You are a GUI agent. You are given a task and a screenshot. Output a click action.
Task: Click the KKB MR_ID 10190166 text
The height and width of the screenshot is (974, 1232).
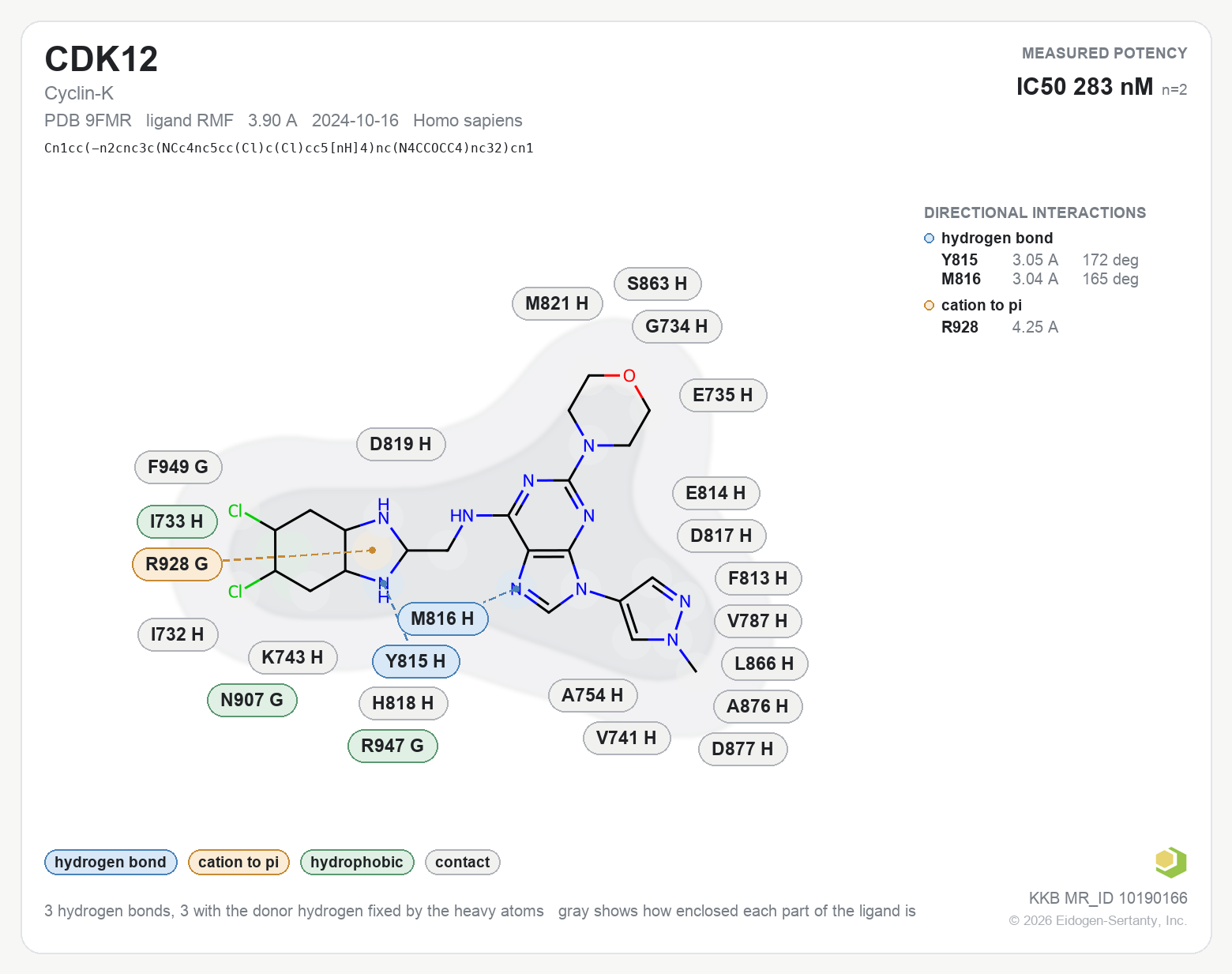click(1108, 898)
